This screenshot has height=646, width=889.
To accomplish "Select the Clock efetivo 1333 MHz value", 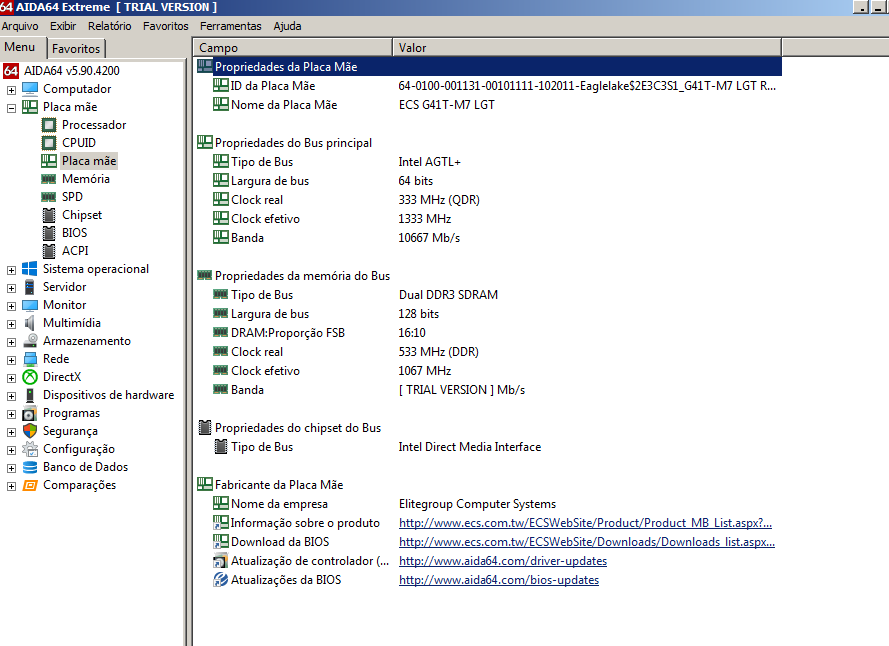I will [x=425, y=219].
